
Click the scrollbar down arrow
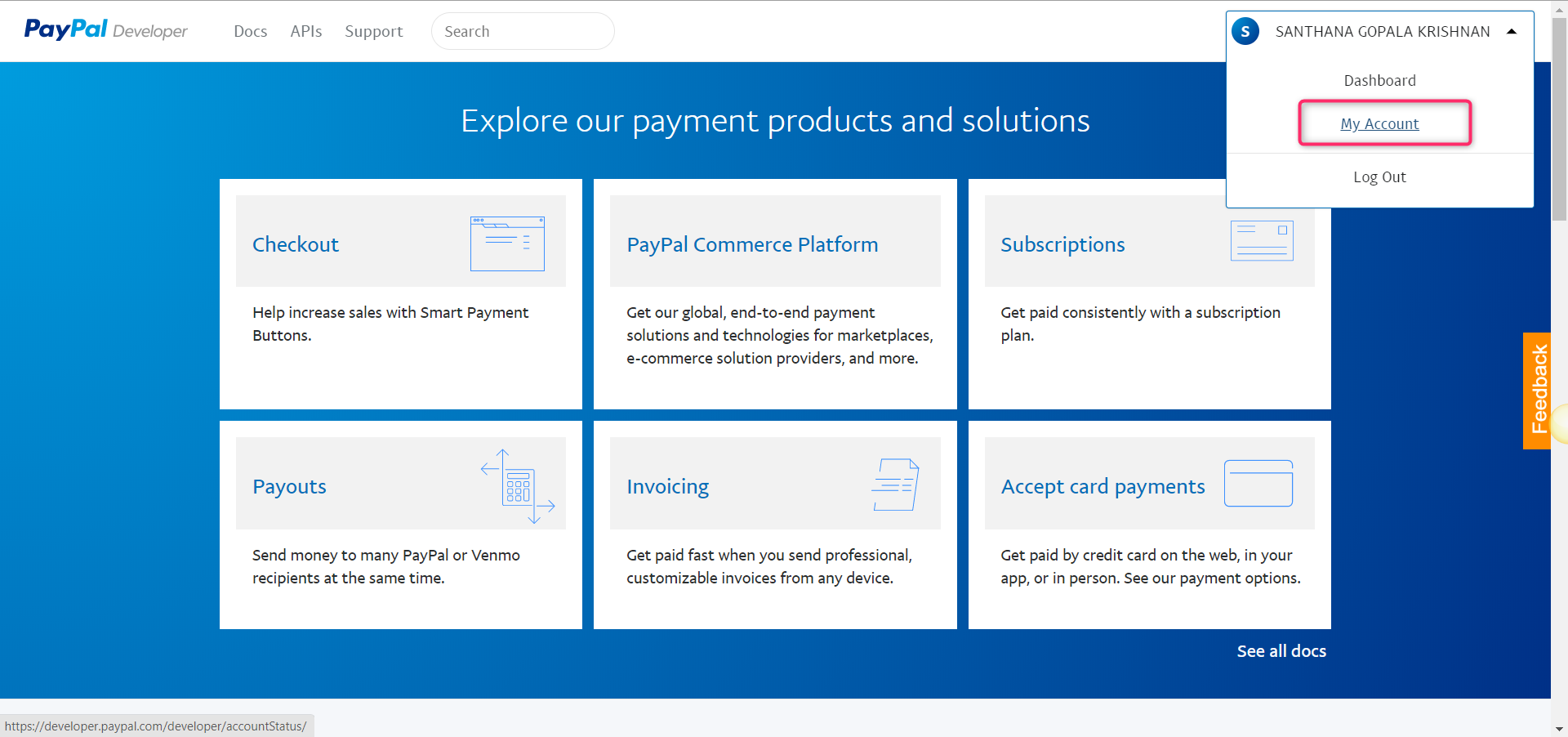point(1560,729)
